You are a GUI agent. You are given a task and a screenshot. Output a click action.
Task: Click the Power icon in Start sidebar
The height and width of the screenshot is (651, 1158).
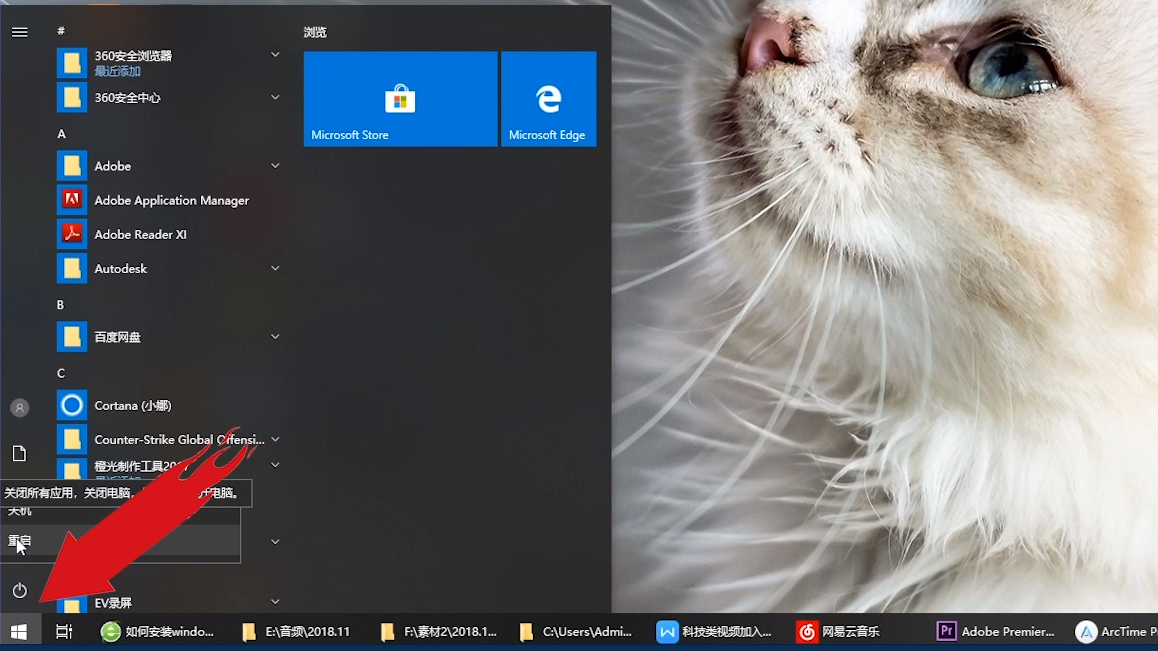coord(20,590)
